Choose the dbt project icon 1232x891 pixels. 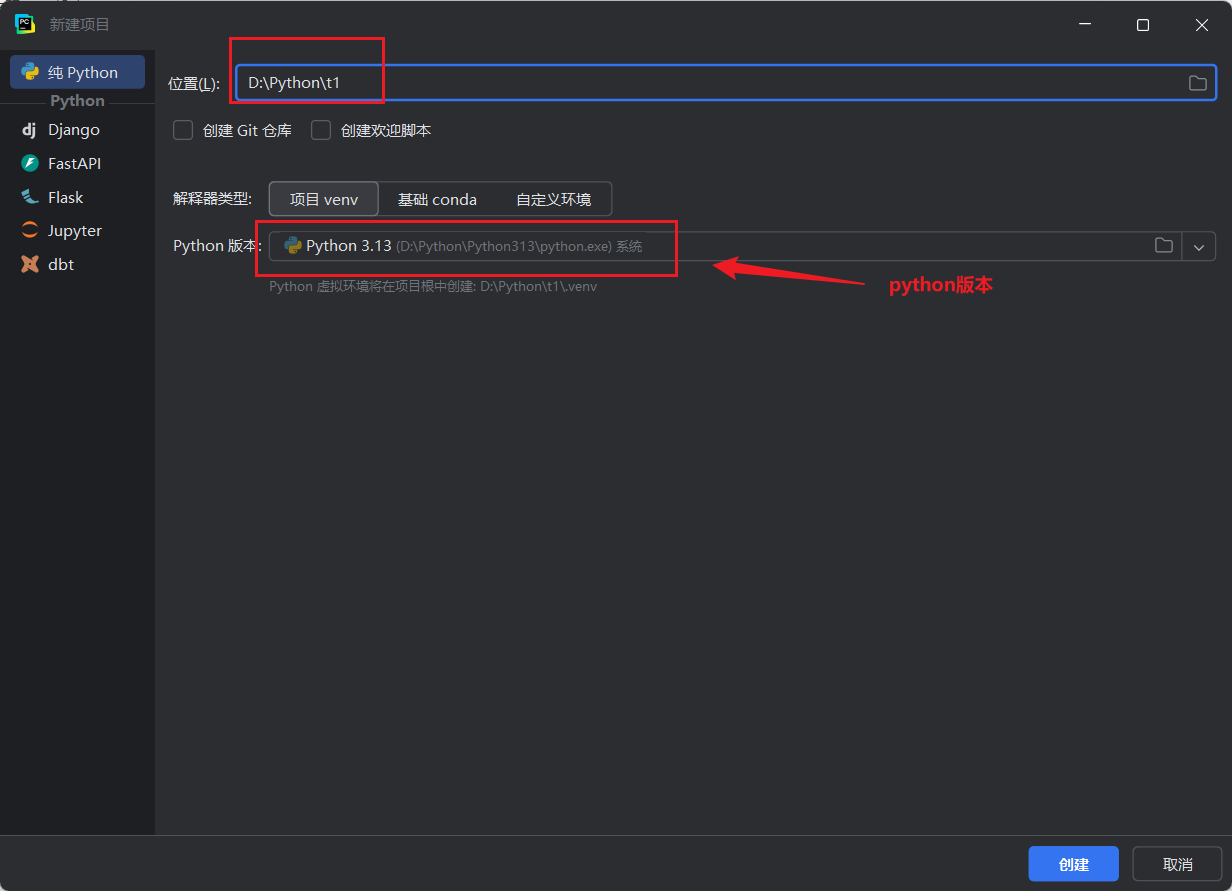(x=30, y=264)
